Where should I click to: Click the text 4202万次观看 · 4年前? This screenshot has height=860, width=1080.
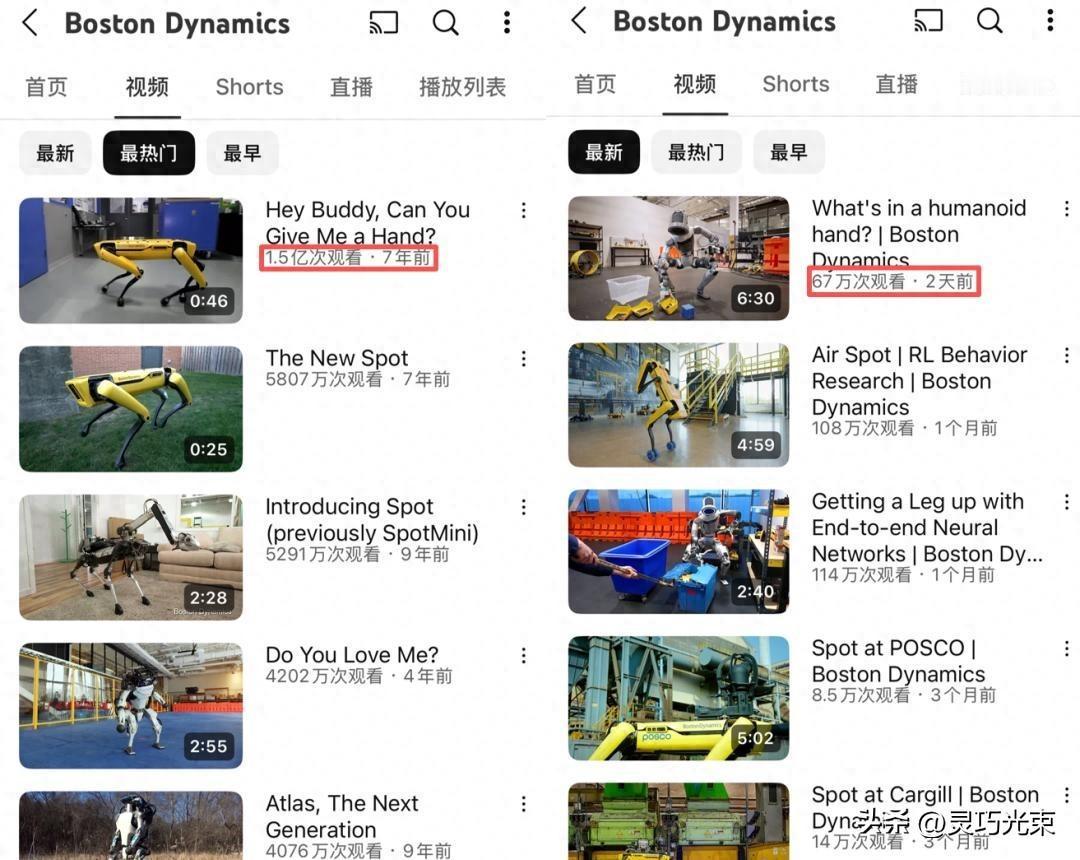coord(359,676)
